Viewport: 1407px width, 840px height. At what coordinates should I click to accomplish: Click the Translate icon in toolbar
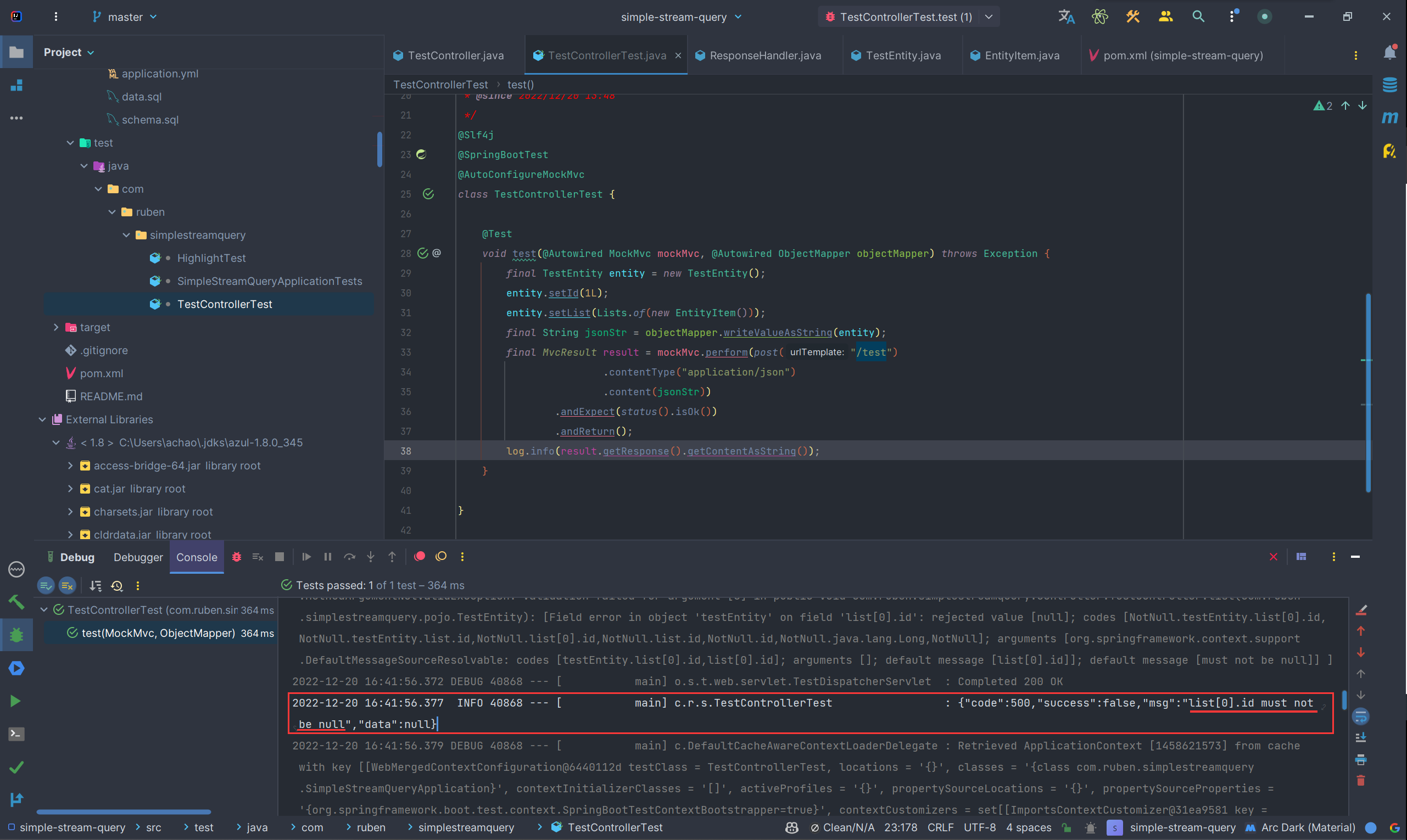[1067, 17]
